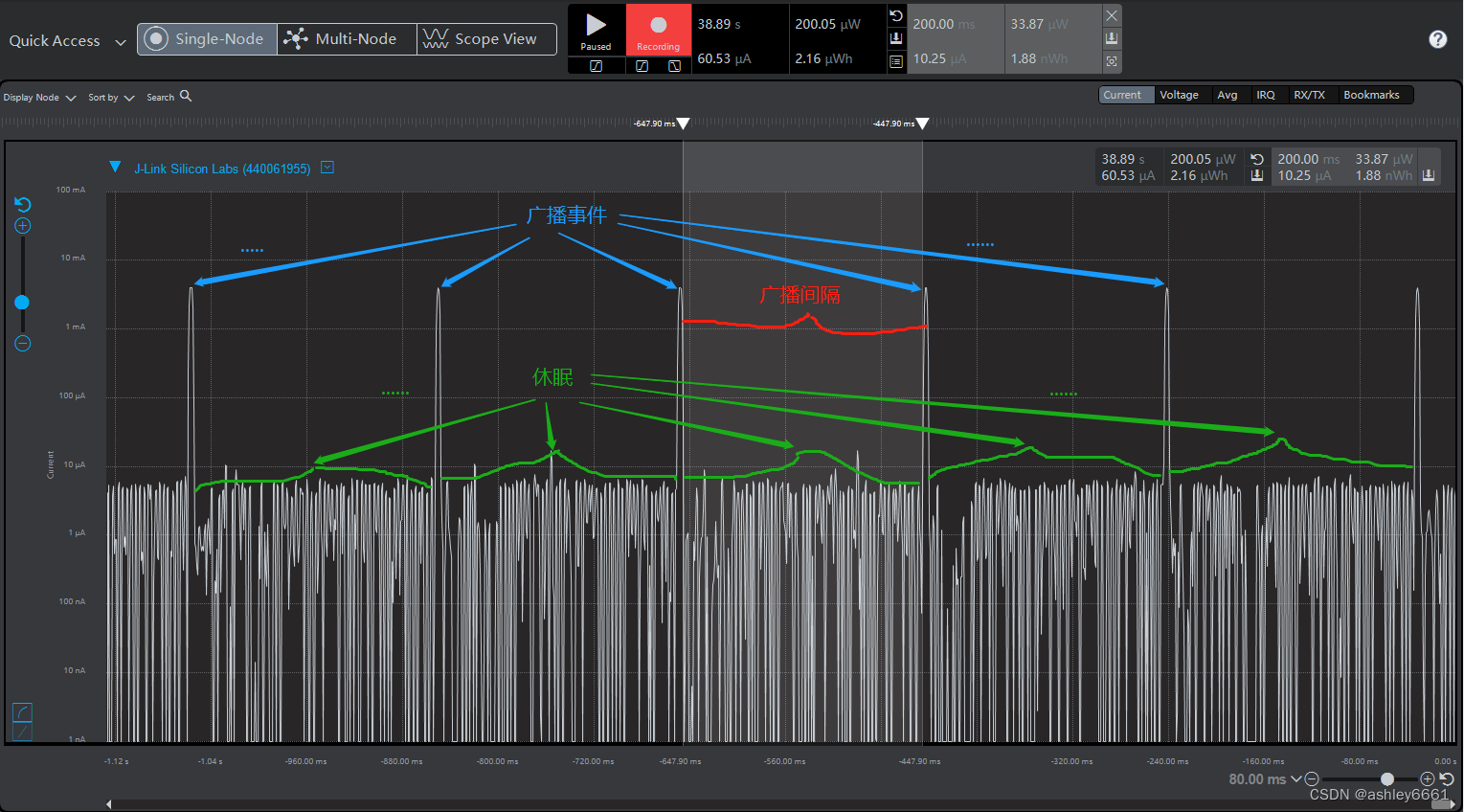Stop the red Recording button
1464x812 pixels.
pos(658,30)
